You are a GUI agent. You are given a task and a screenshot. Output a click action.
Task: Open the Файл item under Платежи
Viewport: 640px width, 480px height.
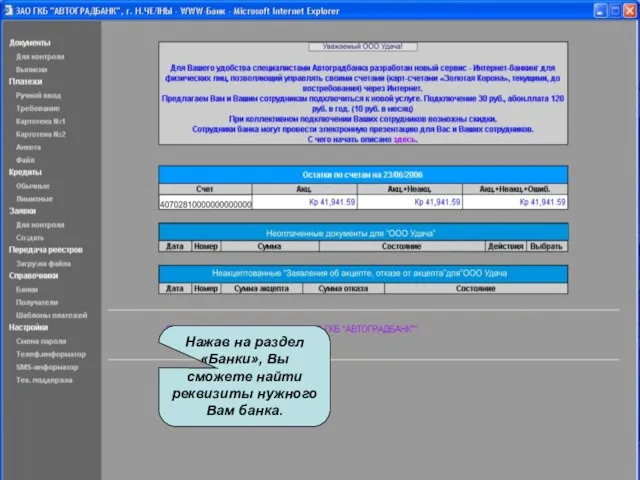pyautogui.click(x=25, y=160)
